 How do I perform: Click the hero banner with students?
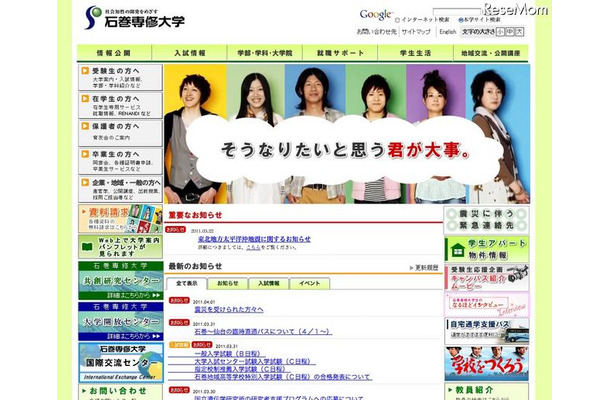(347, 134)
